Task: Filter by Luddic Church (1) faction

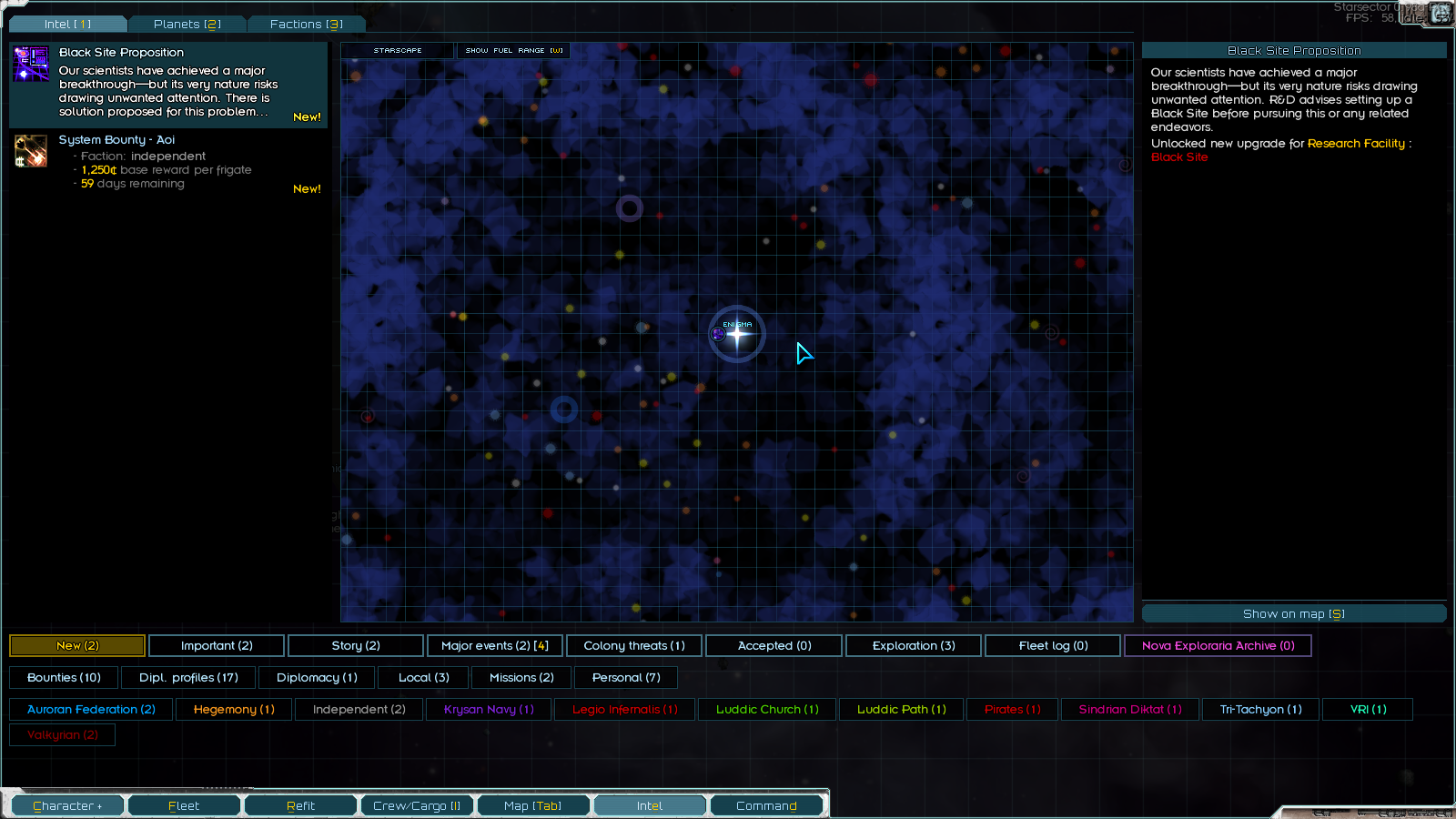Action: [767, 709]
